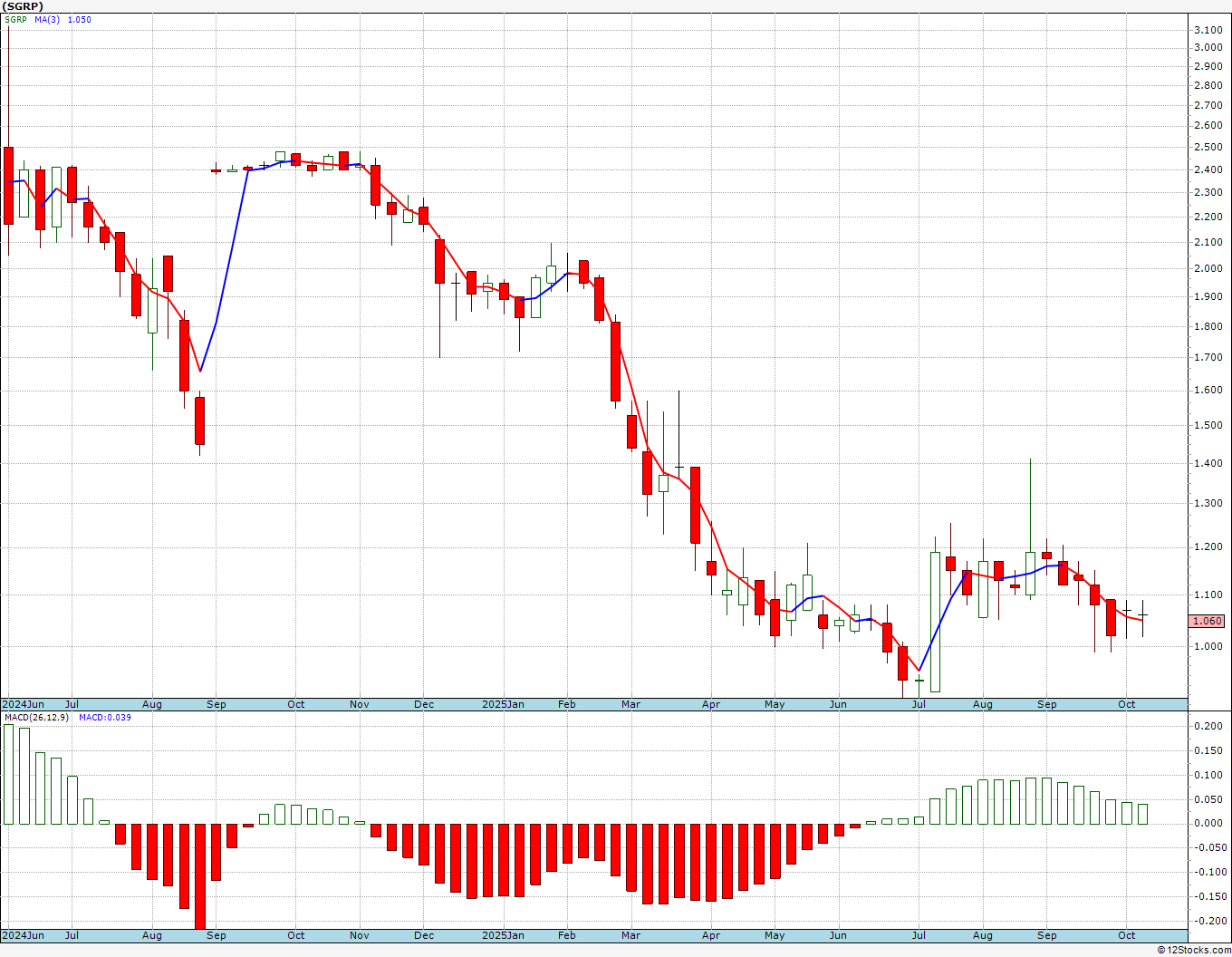1232x957 pixels.
Task: Click the MACD(26,12,9) indicator label
Action: (x=35, y=718)
